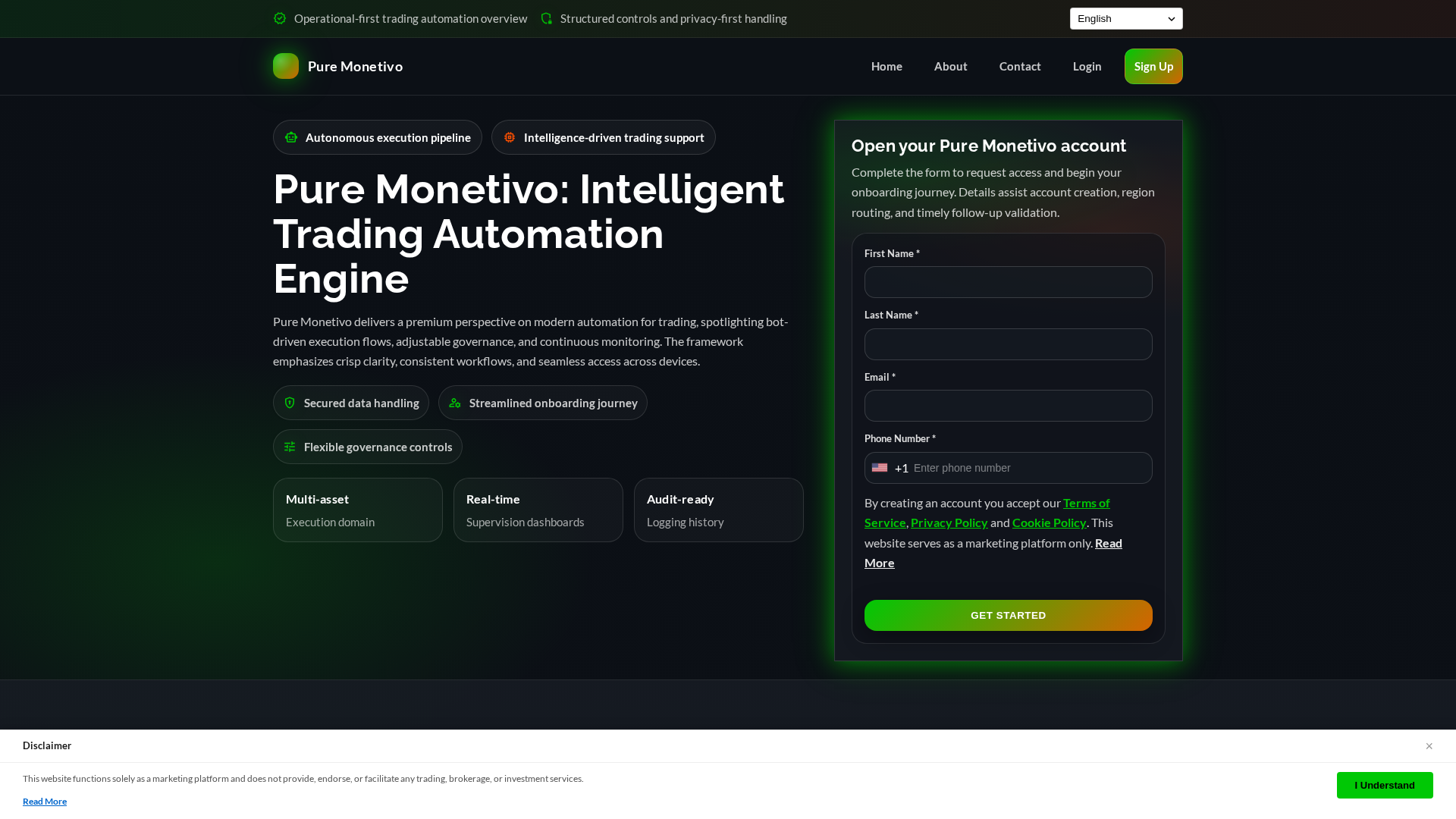Image resolution: width=1456 pixels, height=819 pixels.
Task: Open the Login page
Action: pos(1087,66)
